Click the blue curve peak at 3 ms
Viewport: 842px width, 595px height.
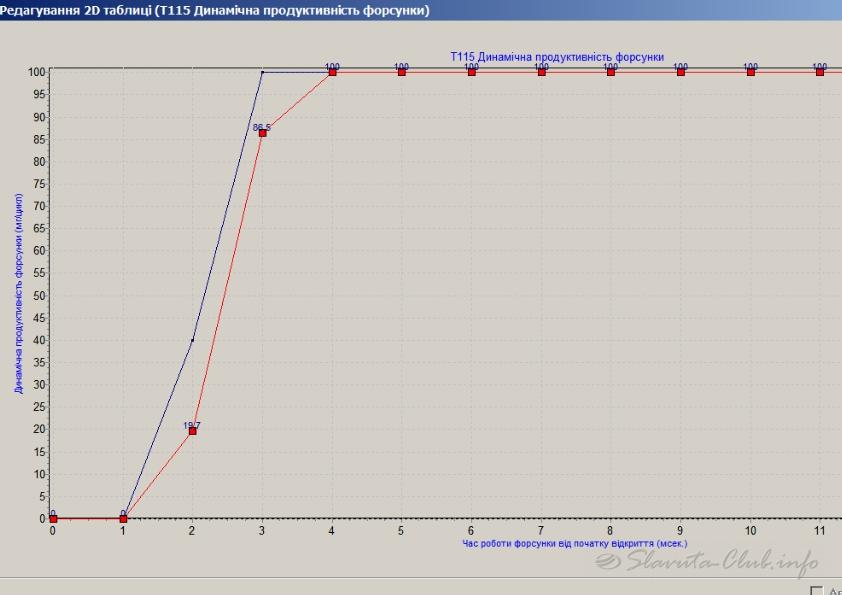[263, 72]
